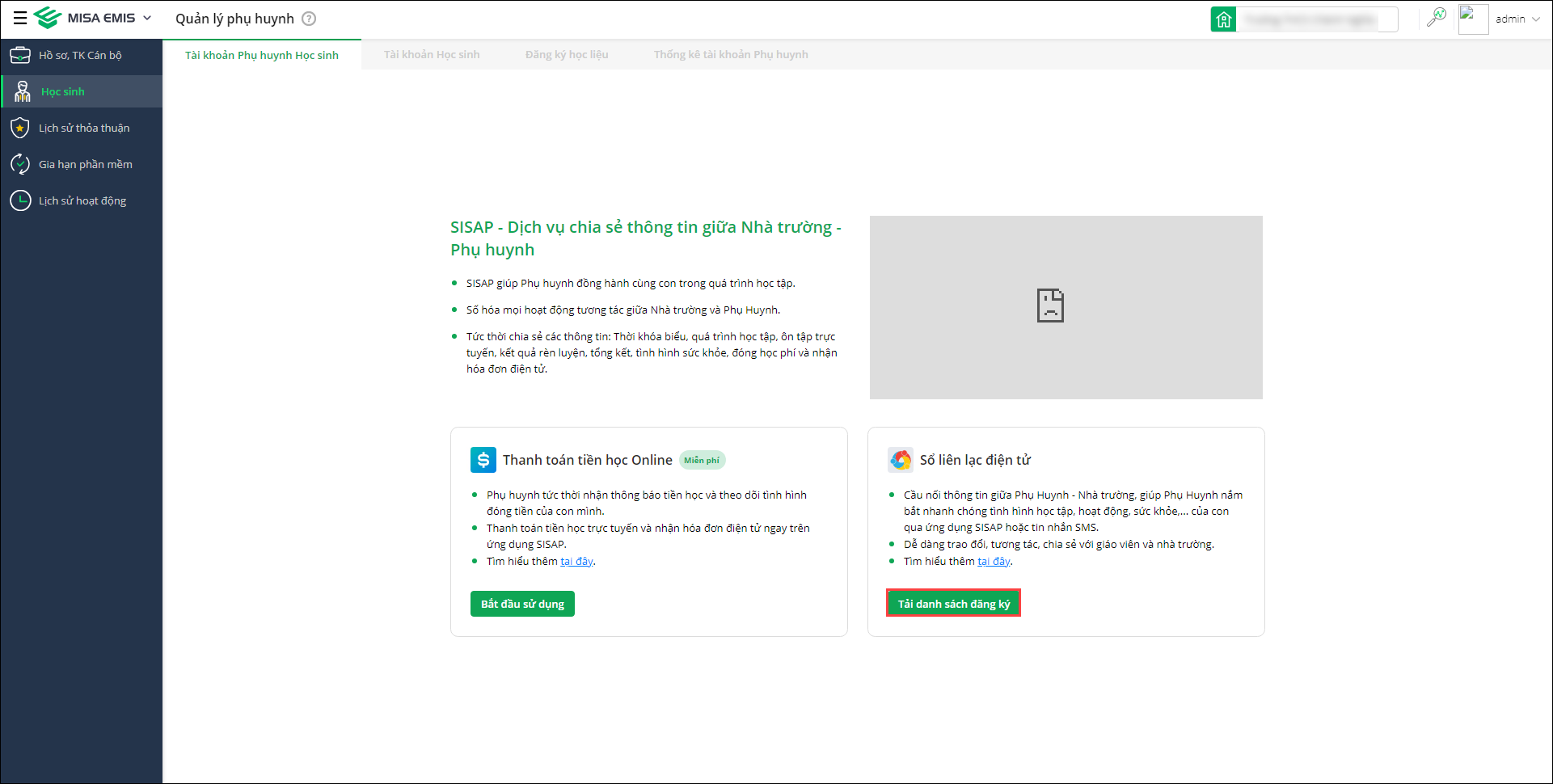Follow the tại đây link under Thanh toán
The image size is (1553, 784).
click(576, 561)
